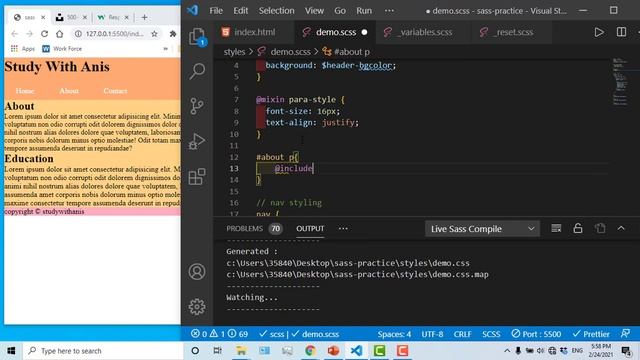Open the Search view in activity bar

click(x=197, y=71)
